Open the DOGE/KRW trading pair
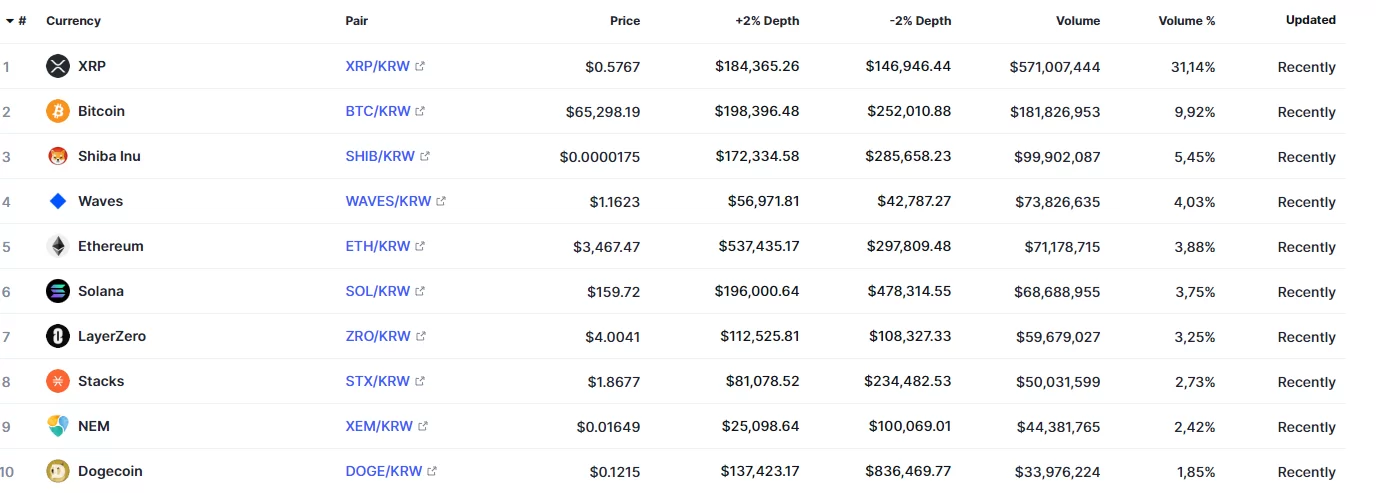This screenshot has height=493, width=1376. tap(383, 471)
